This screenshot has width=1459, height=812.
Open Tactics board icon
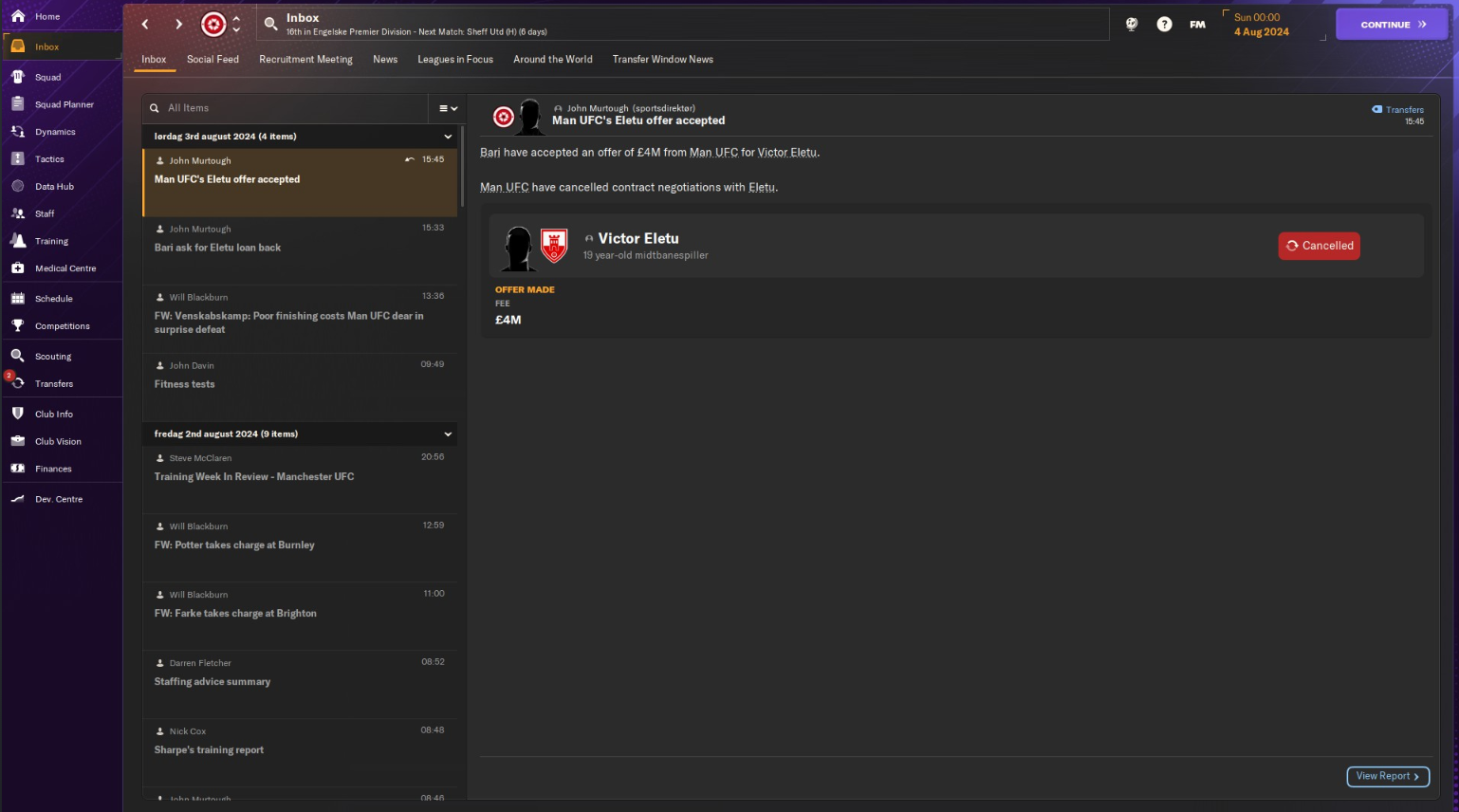(17, 159)
